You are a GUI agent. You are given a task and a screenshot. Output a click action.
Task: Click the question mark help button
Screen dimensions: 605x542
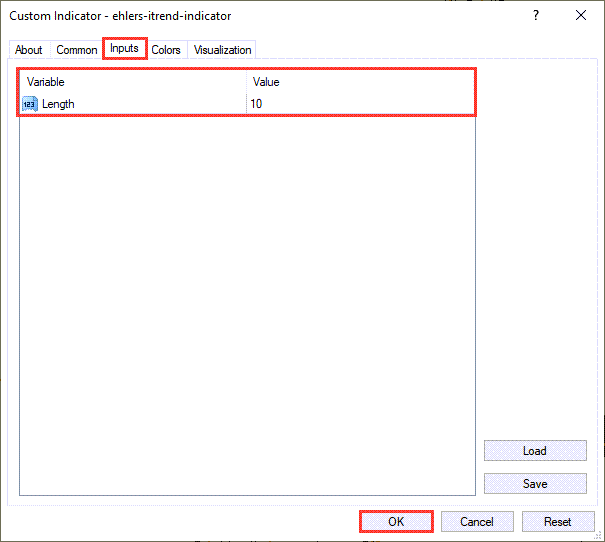(x=536, y=16)
